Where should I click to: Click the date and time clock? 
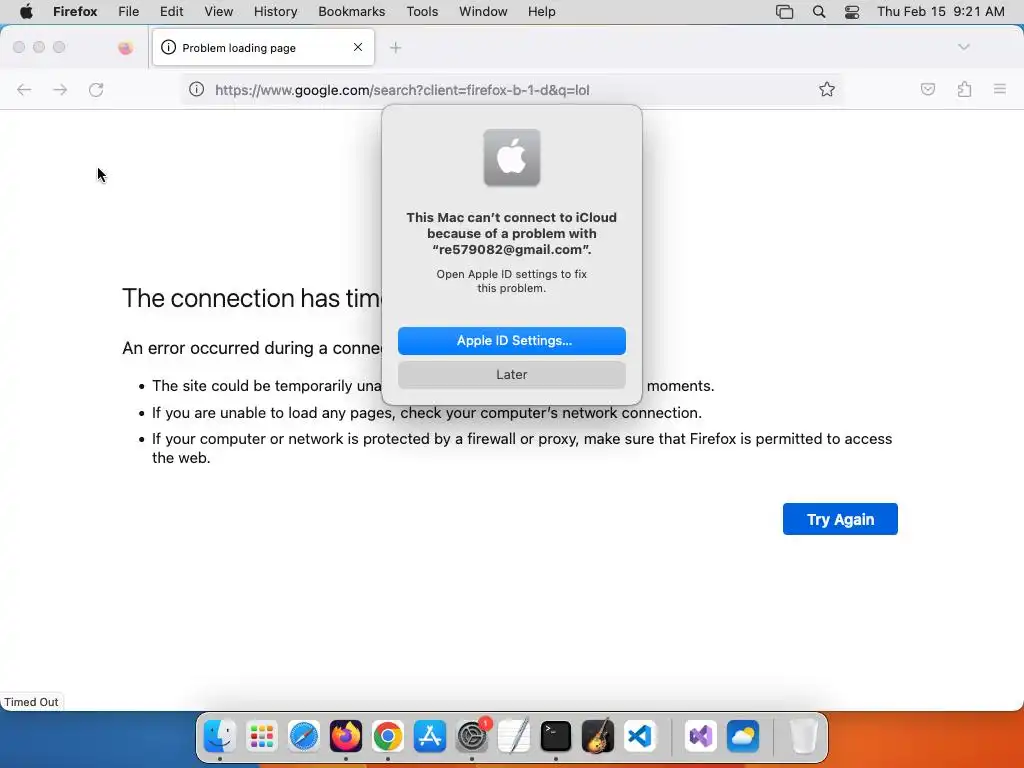click(x=940, y=12)
